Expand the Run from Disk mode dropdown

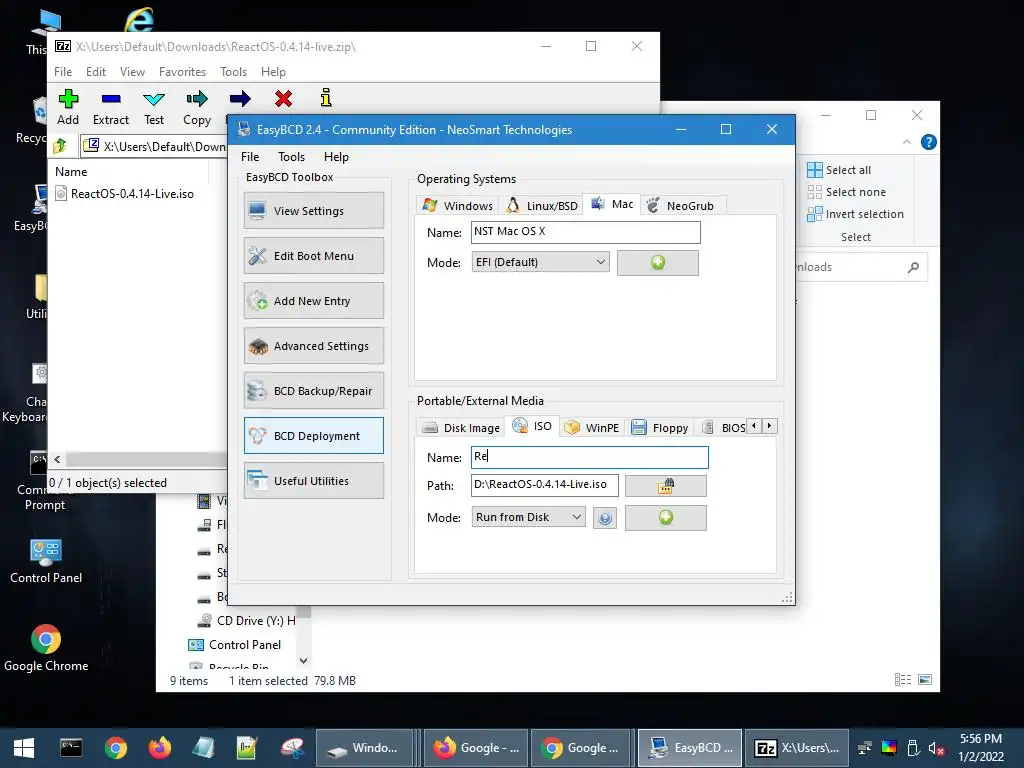click(528, 517)
